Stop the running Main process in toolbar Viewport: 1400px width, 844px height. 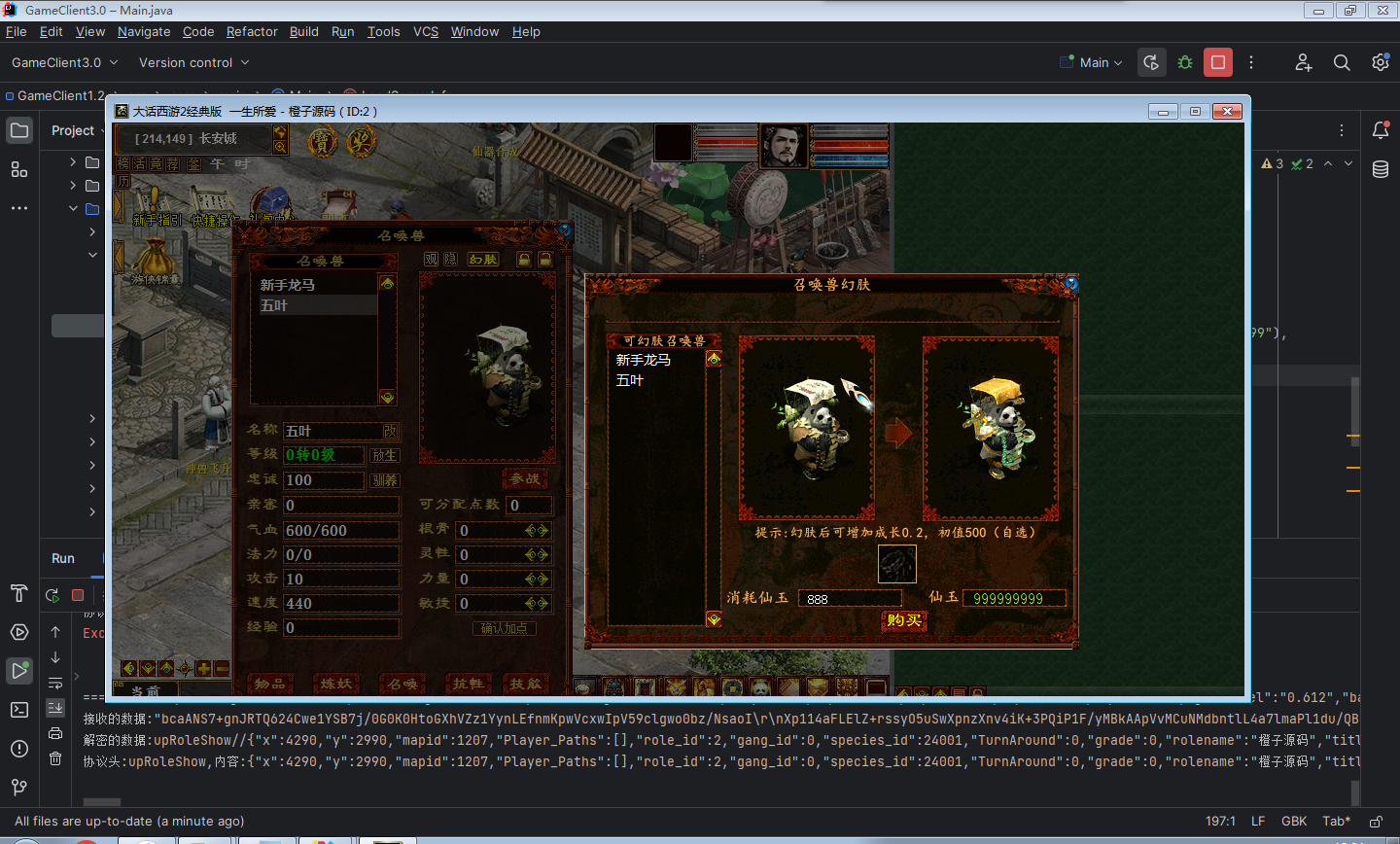[1217, 62]
